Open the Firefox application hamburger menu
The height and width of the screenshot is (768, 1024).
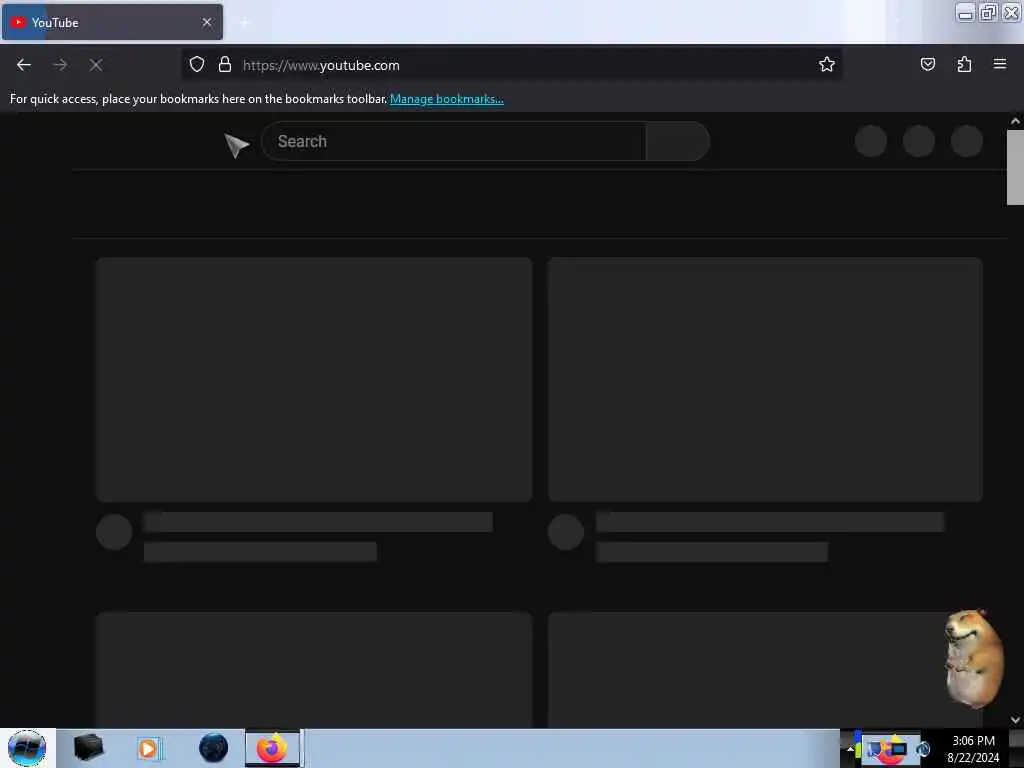[999, 64]
